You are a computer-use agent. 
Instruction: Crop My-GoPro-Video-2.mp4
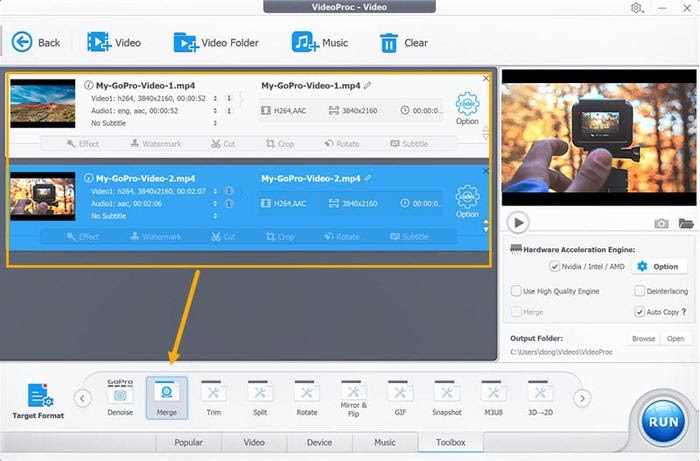pos(280,237)
